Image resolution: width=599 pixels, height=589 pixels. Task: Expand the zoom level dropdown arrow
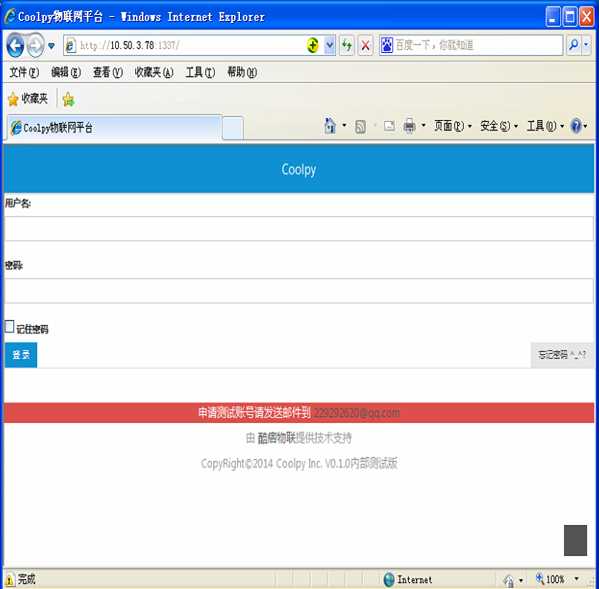(x=576, y=579)
